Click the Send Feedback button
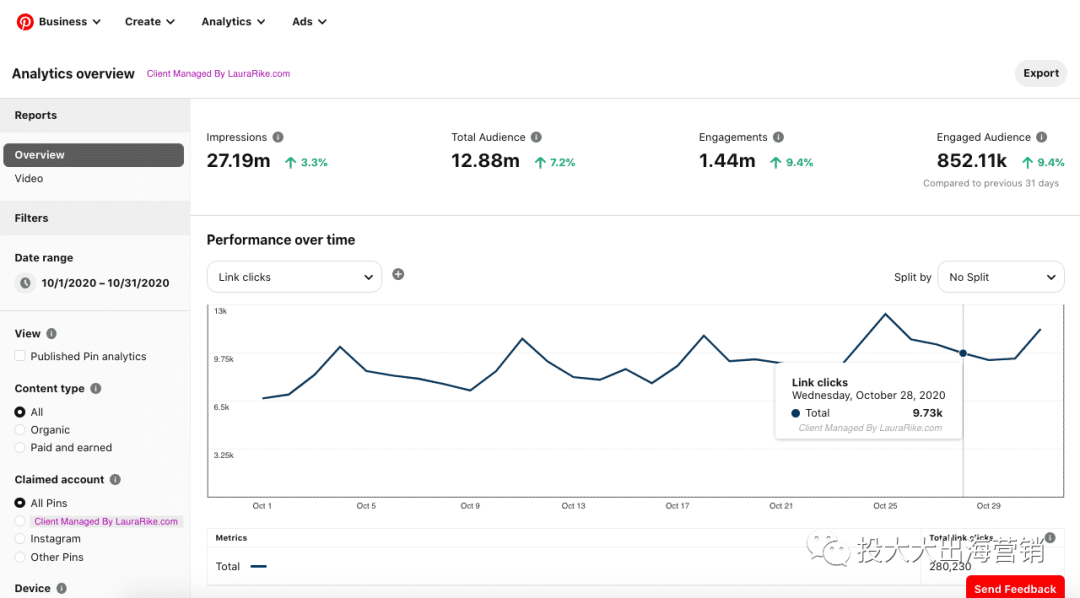This screenshot has width=1080, height=598. click(1014, 588)
